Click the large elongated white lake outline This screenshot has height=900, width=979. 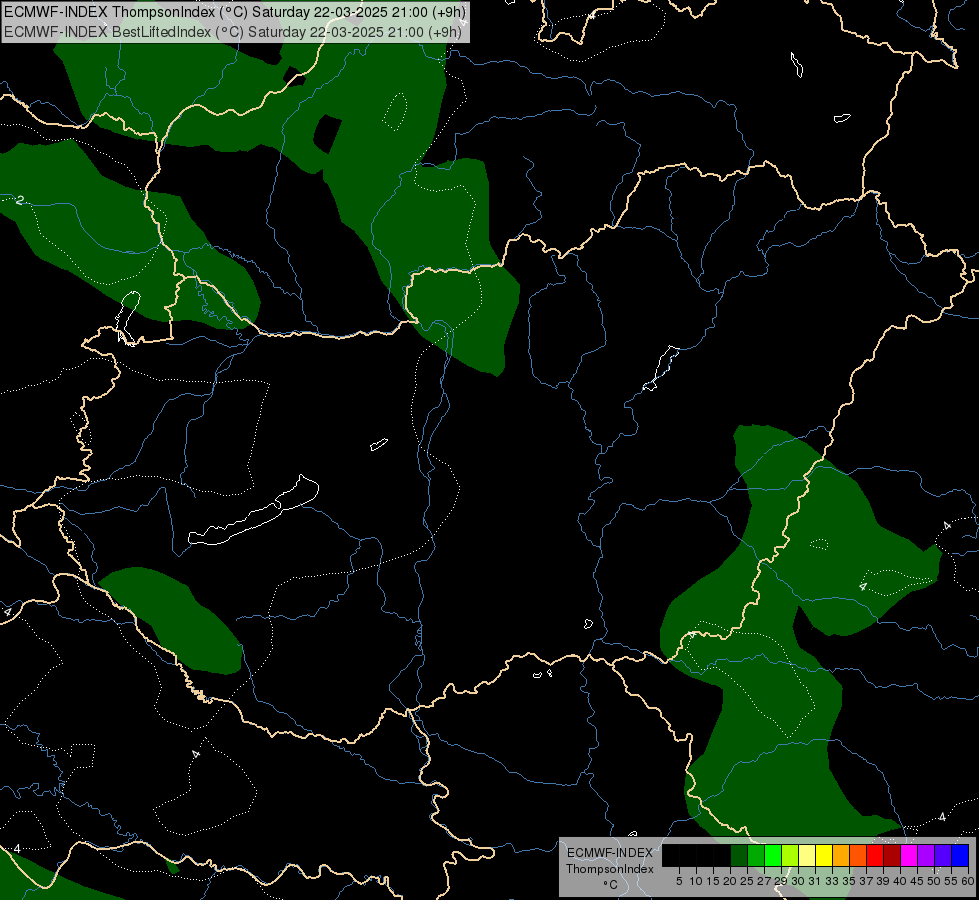(x=253, y=512)
